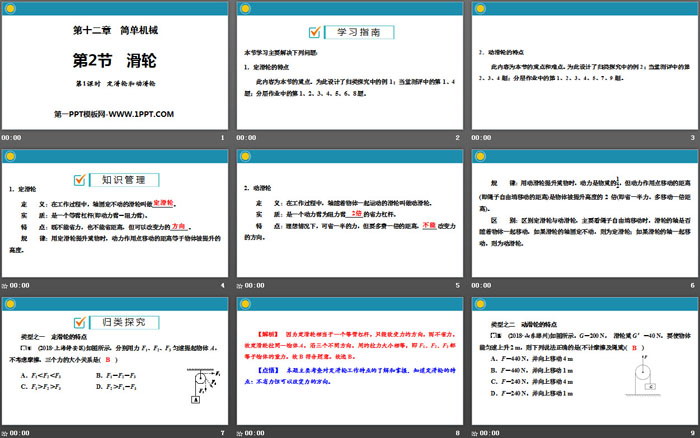Click slide number 9 label
This screenshot has height=438, width=700.
click(x=693, y=433)
